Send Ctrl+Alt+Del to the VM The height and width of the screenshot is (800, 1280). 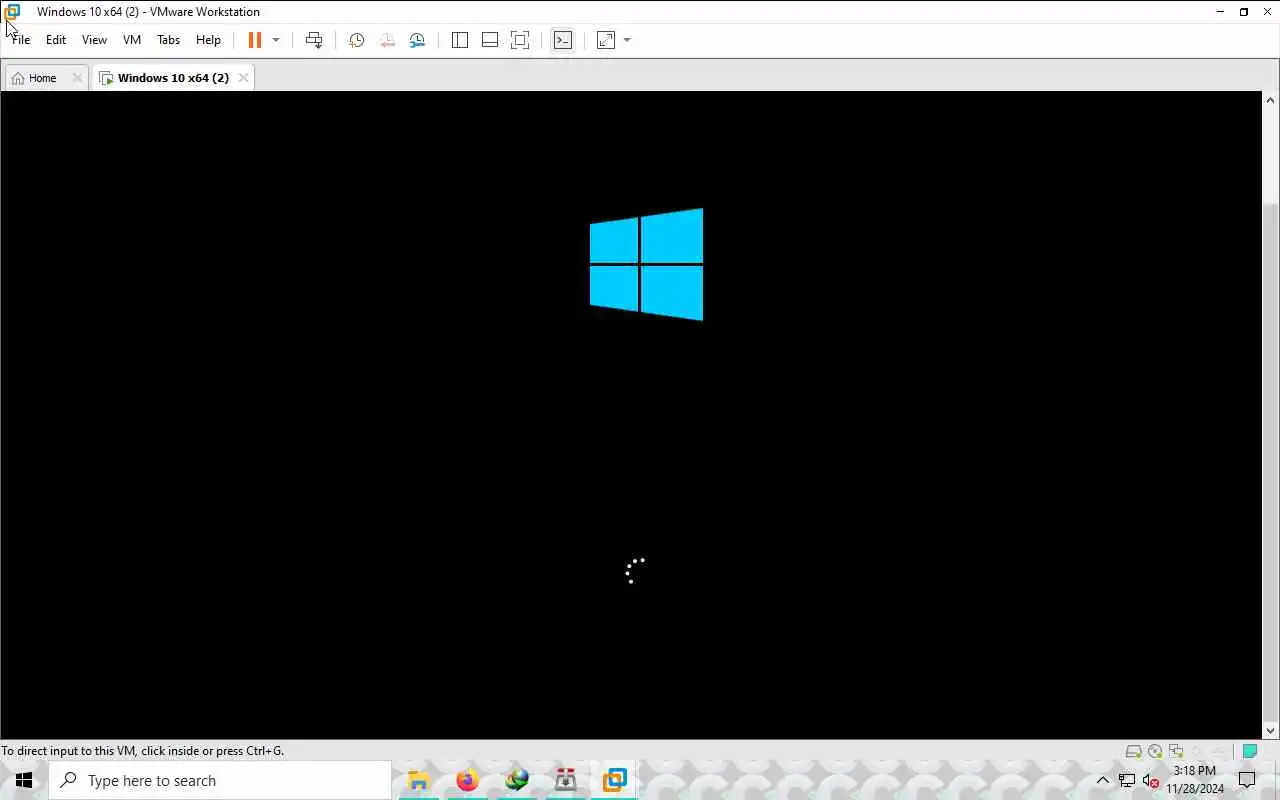click(x=314, y=40)
